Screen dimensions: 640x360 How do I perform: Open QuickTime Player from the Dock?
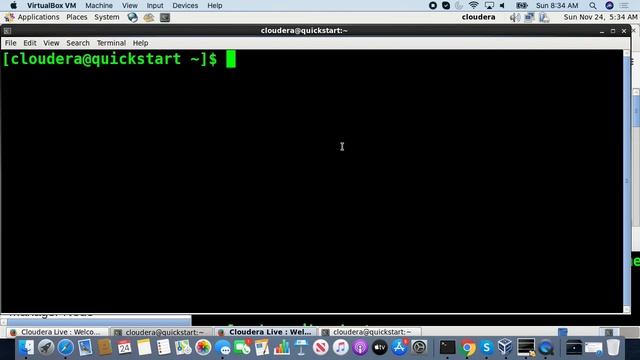546,347
